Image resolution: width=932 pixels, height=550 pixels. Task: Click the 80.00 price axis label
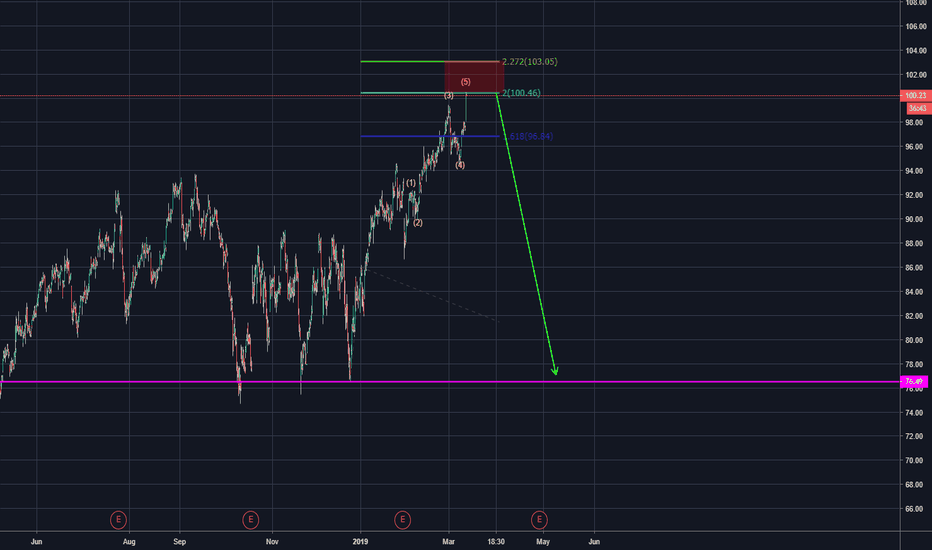tap(916, 341)
